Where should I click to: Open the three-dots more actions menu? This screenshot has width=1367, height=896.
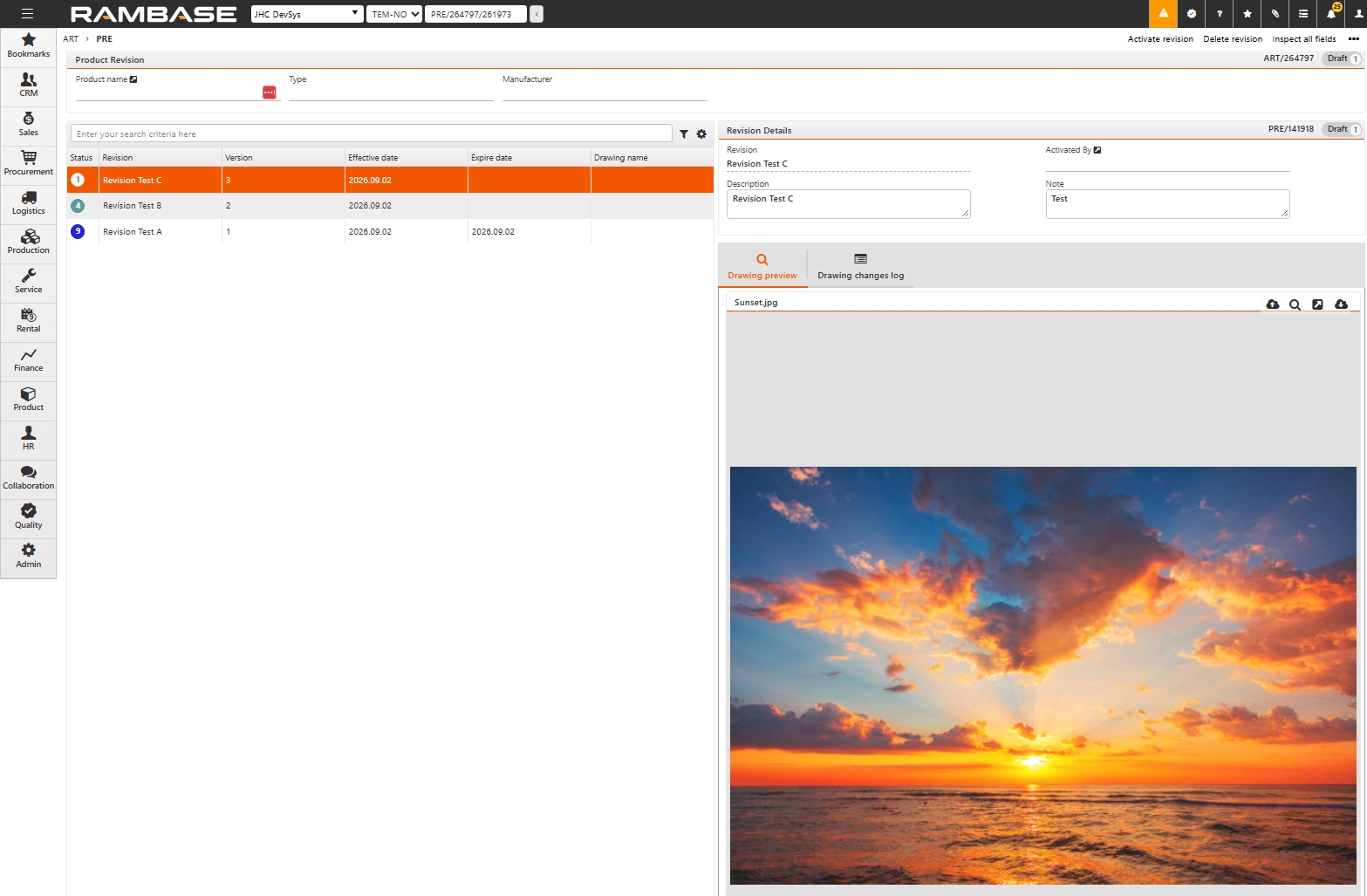[1354, 39]
